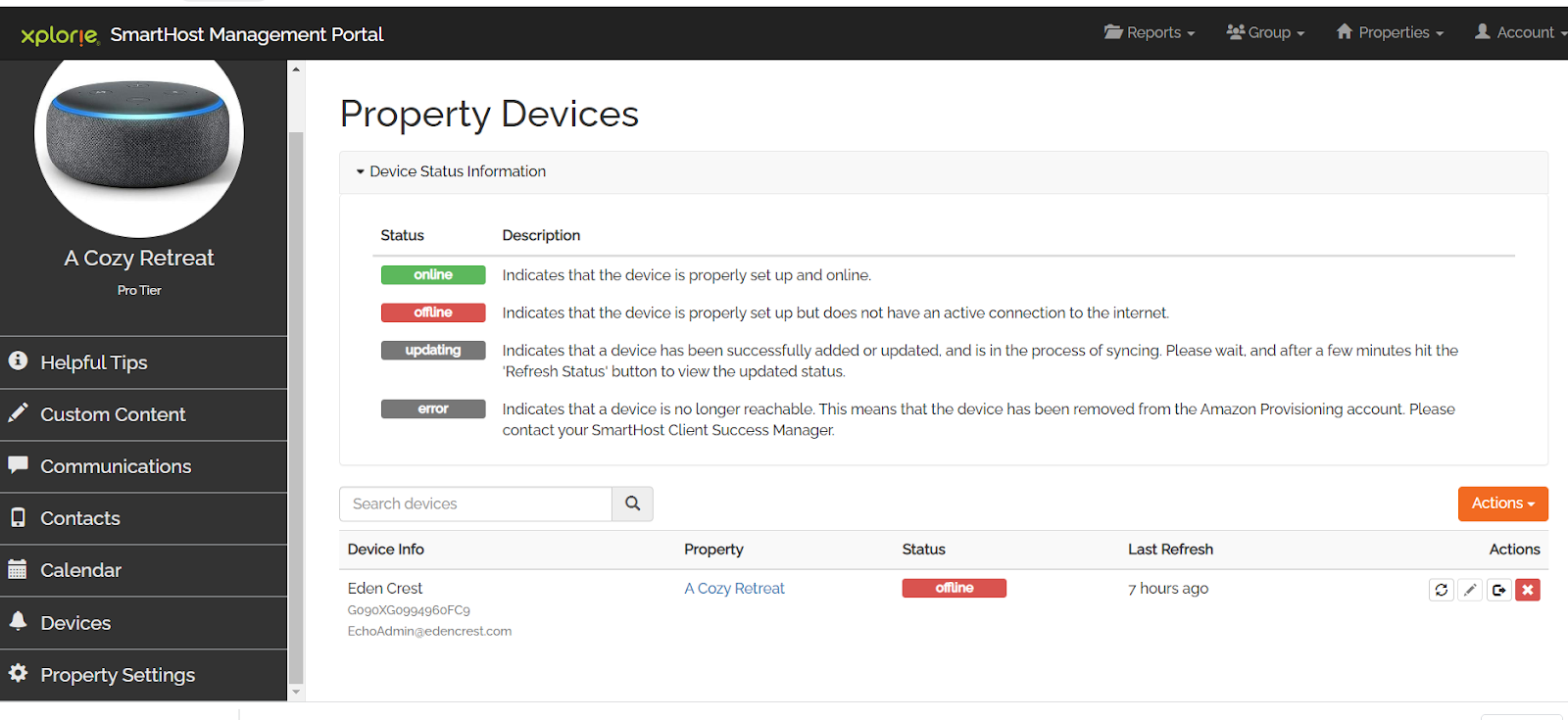Click the bell icon beside Devices
The height and width of the screenshot is (720, 1568).
18,621
